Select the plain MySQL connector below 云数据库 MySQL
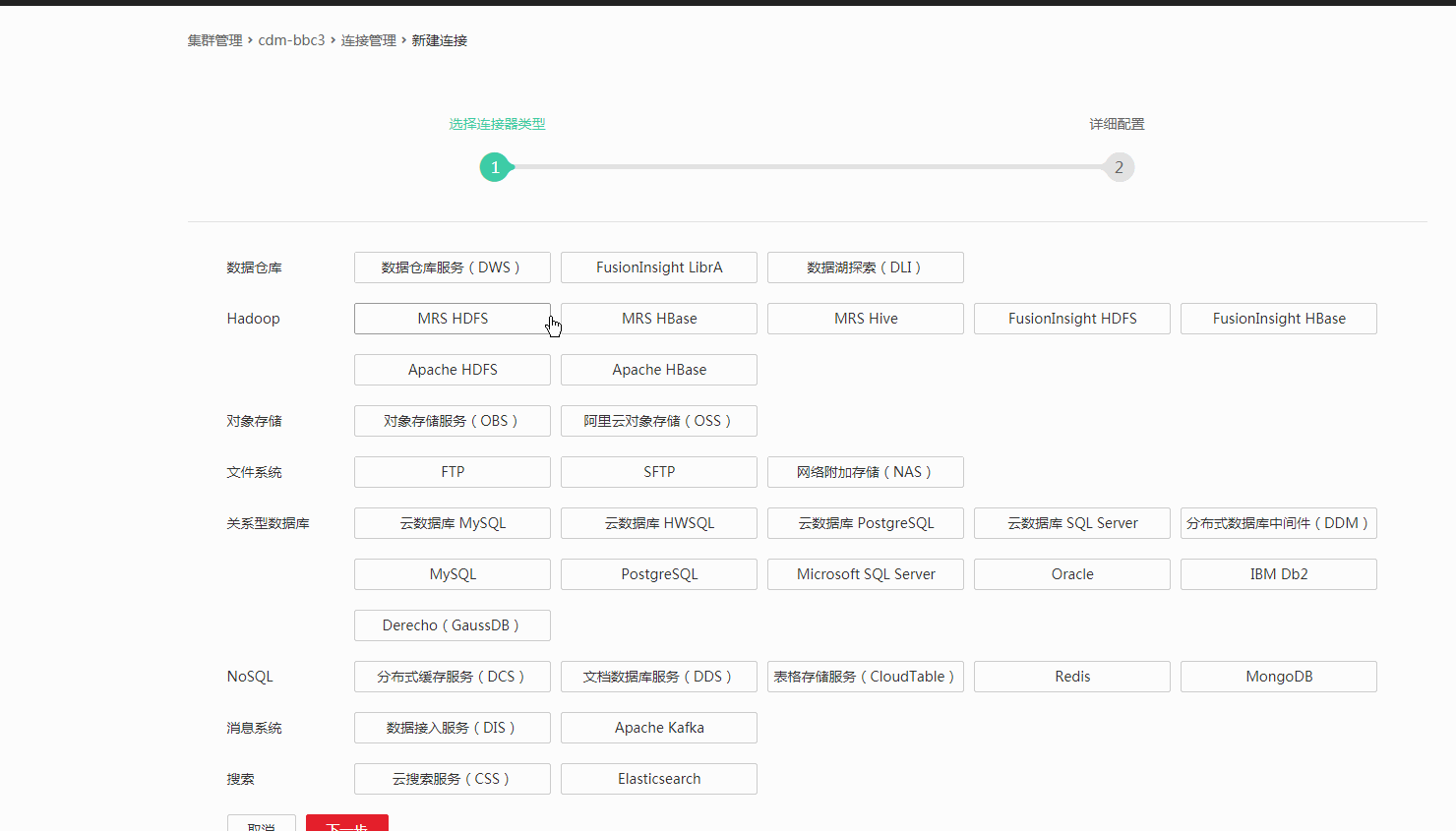 453,574
